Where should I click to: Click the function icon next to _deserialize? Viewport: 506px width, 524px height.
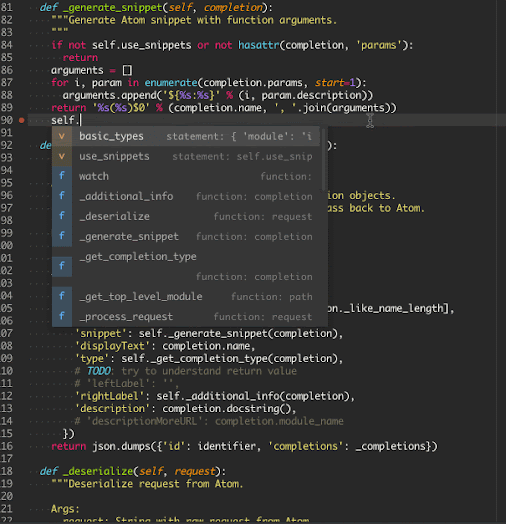[62, 217]
